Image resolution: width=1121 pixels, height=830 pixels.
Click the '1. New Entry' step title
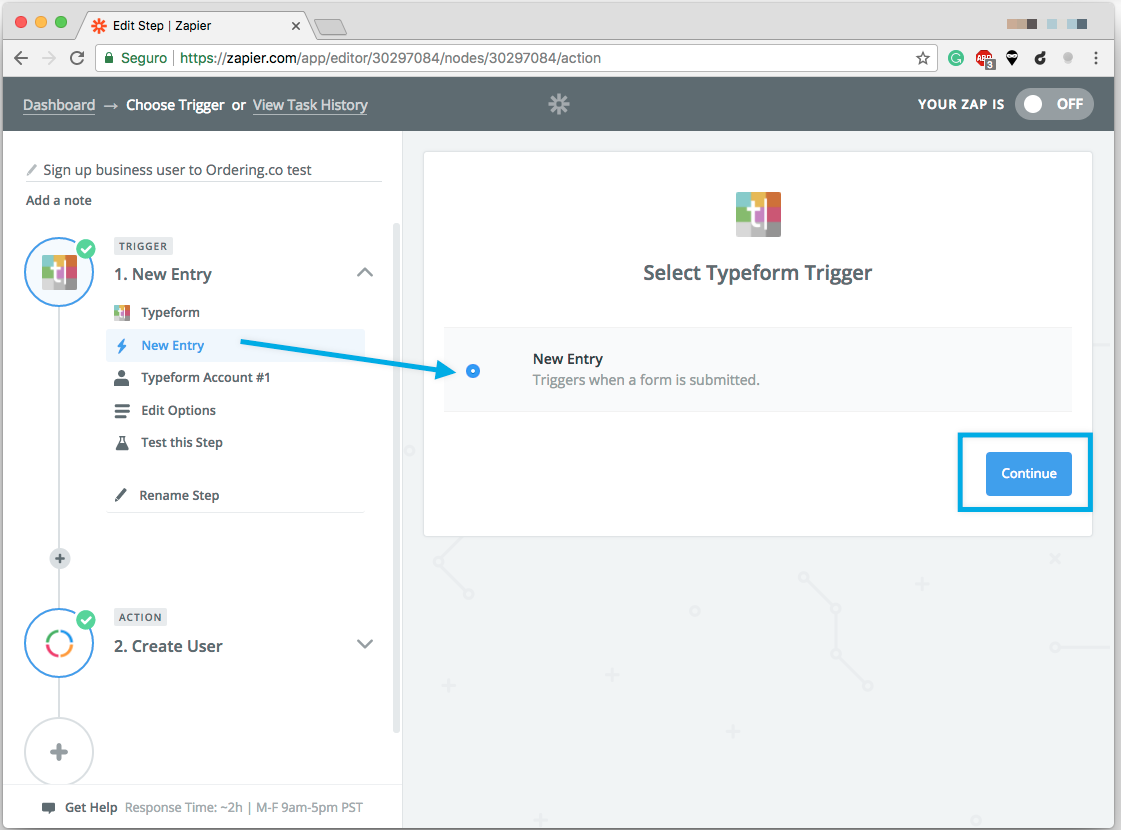(163, 275)
